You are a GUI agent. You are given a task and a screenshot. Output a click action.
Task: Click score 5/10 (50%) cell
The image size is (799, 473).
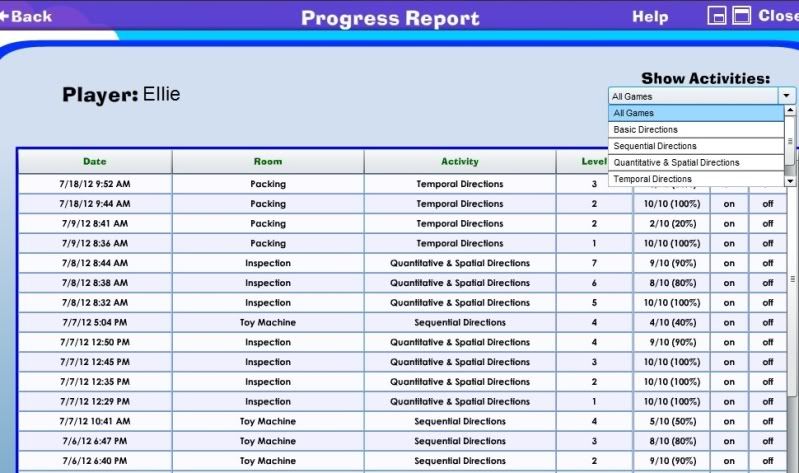[672, 422]
